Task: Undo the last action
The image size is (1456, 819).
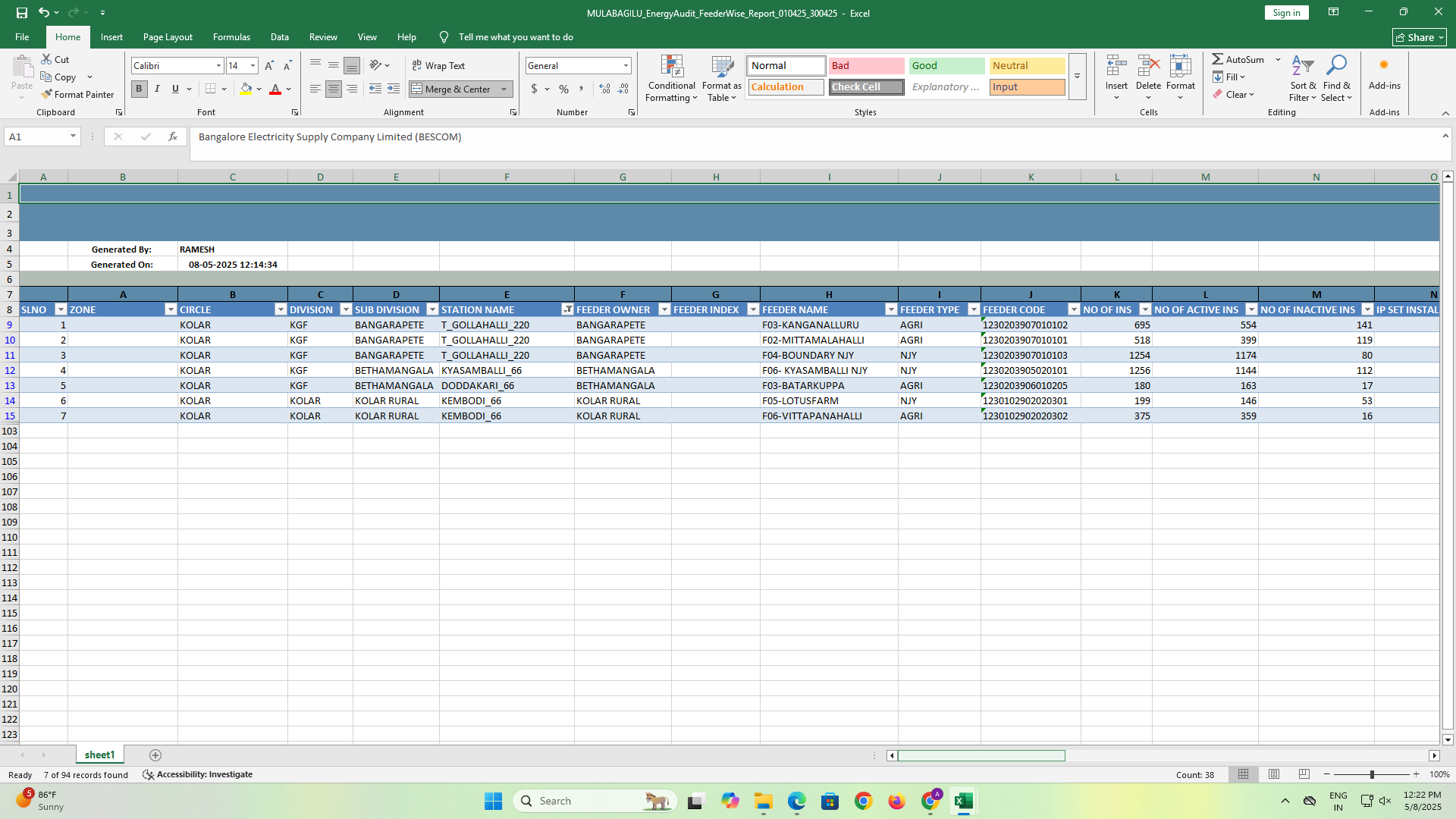Action: [43, 13]
